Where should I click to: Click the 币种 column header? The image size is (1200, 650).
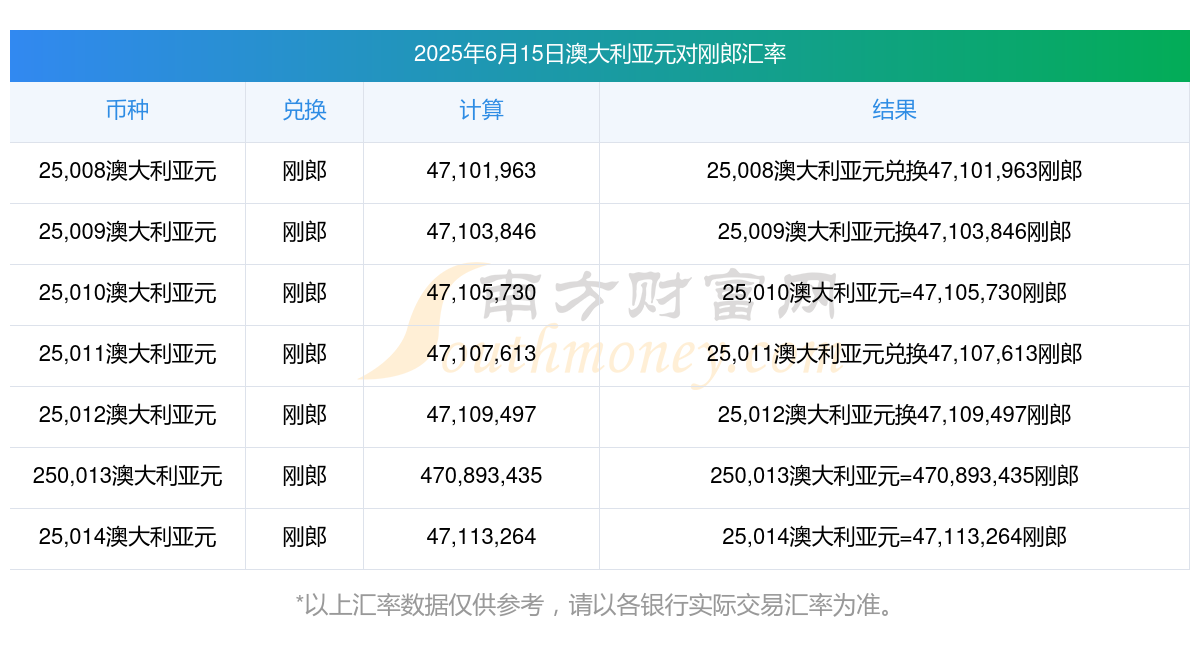[127, 110]
